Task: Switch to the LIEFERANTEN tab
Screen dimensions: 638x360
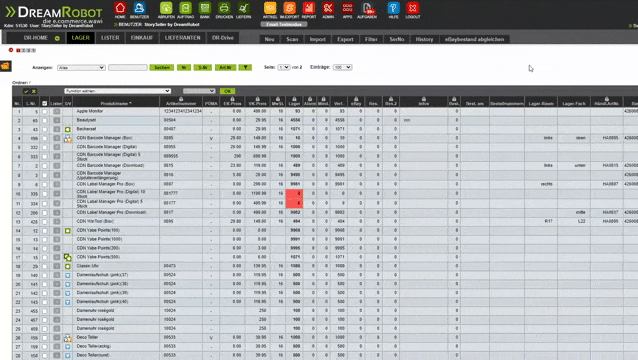Action: (x=183, y=38)
